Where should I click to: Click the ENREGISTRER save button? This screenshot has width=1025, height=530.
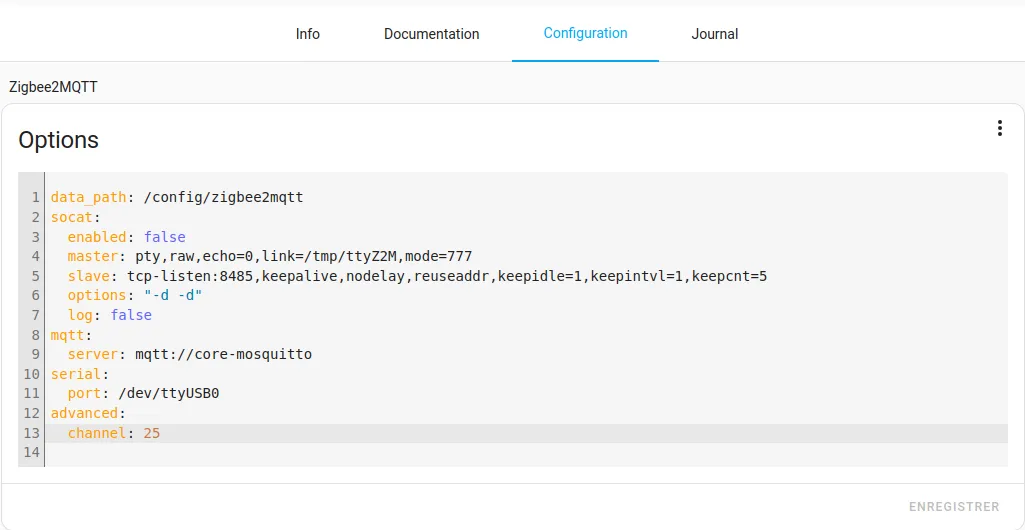tap(954, 506)
